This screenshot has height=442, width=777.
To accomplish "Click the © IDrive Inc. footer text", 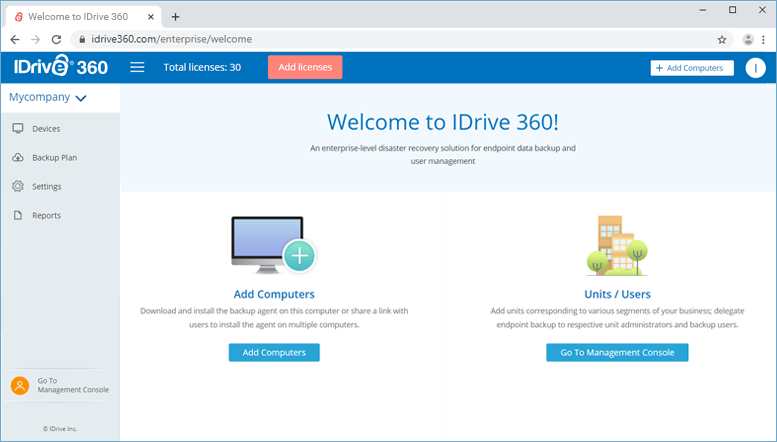I will click(59, 429).
